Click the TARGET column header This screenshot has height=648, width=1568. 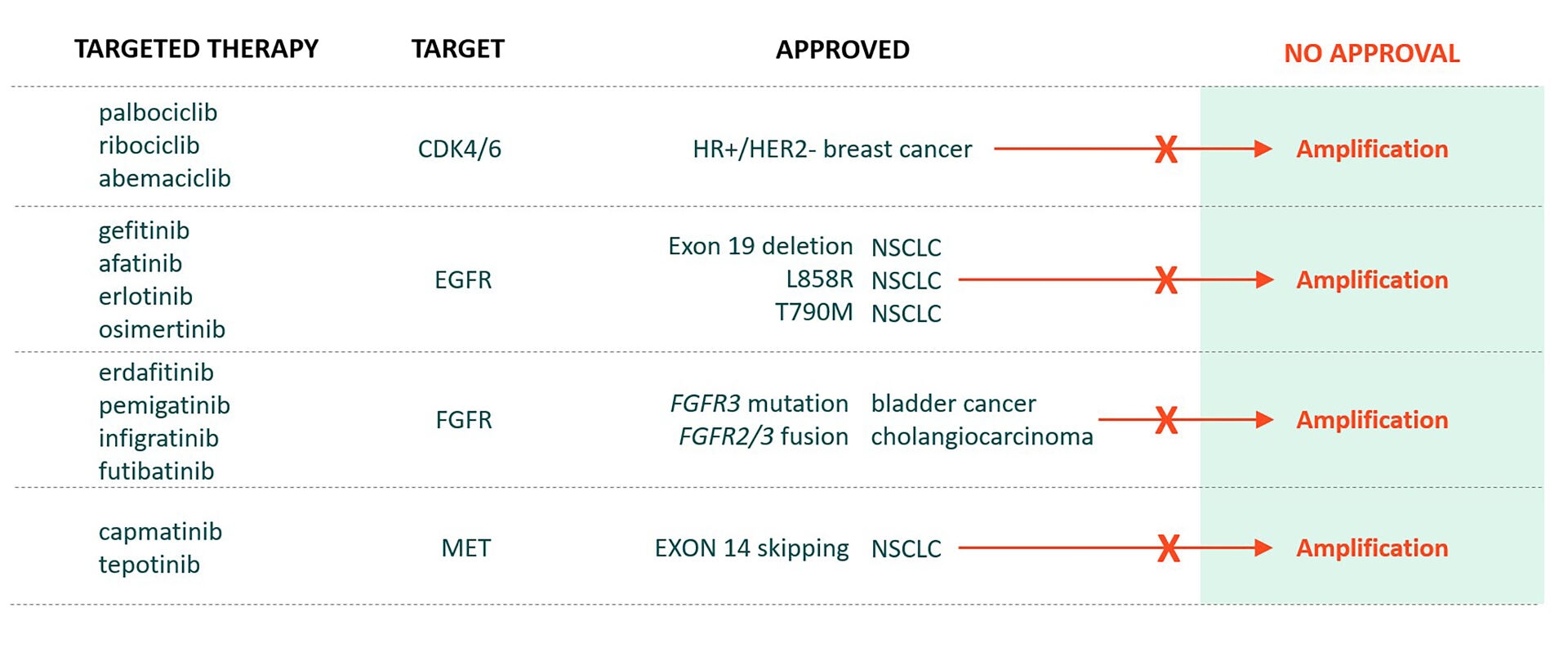pos(457,49)
